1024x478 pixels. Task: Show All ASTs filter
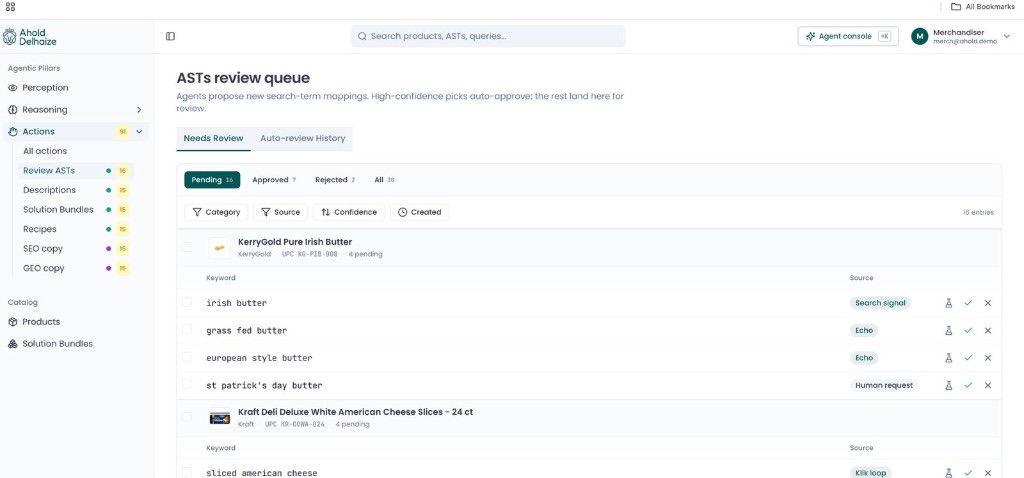(x=384, y=180)
